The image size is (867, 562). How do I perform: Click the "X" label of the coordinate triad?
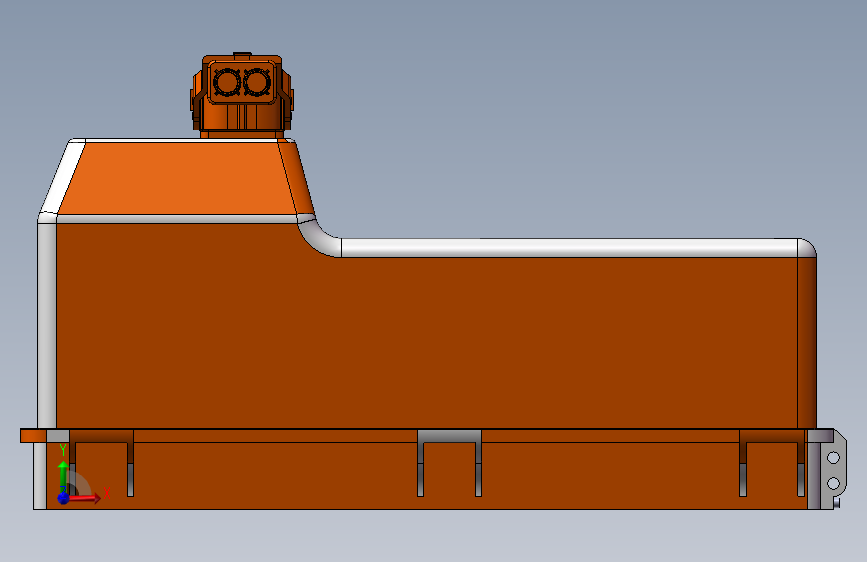(x=107, y=492)
